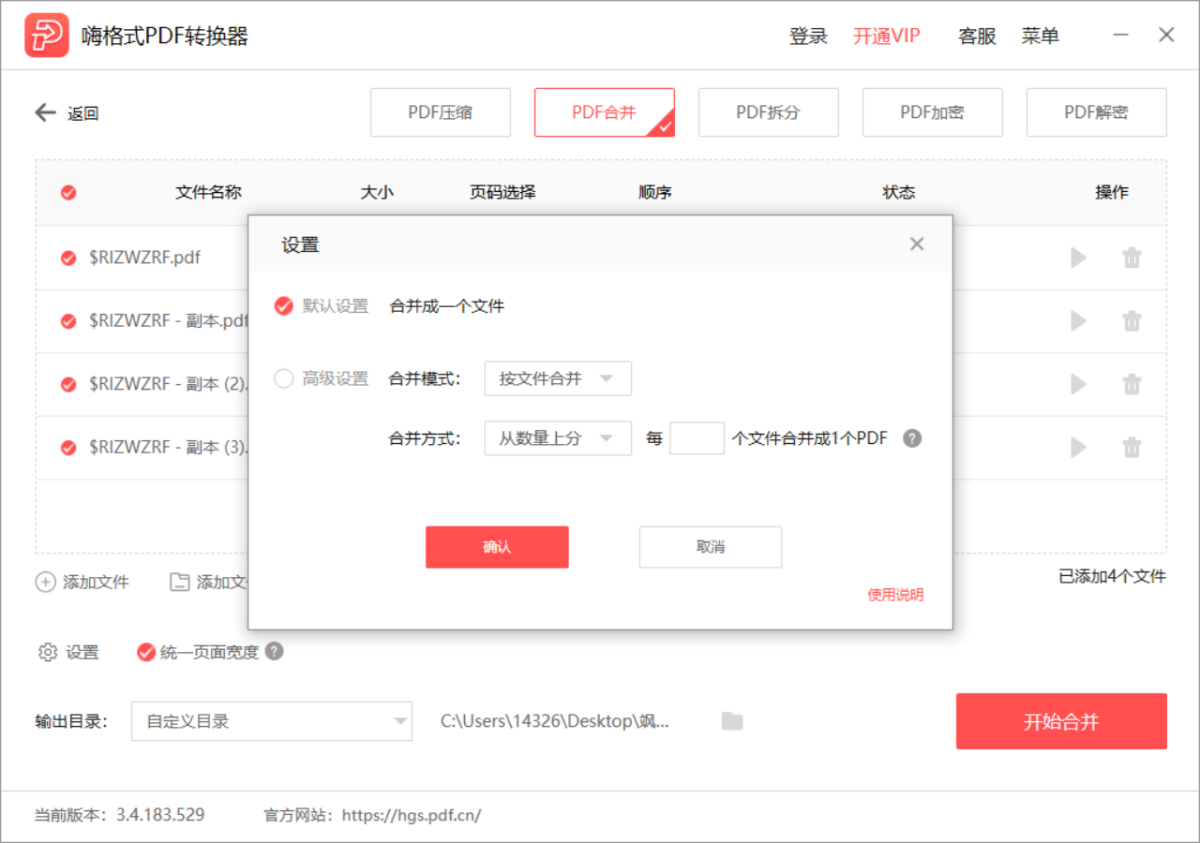Open the output folder via folder icon
Image resolution: width=1200 pixels, height=843 pixels.
732,721
